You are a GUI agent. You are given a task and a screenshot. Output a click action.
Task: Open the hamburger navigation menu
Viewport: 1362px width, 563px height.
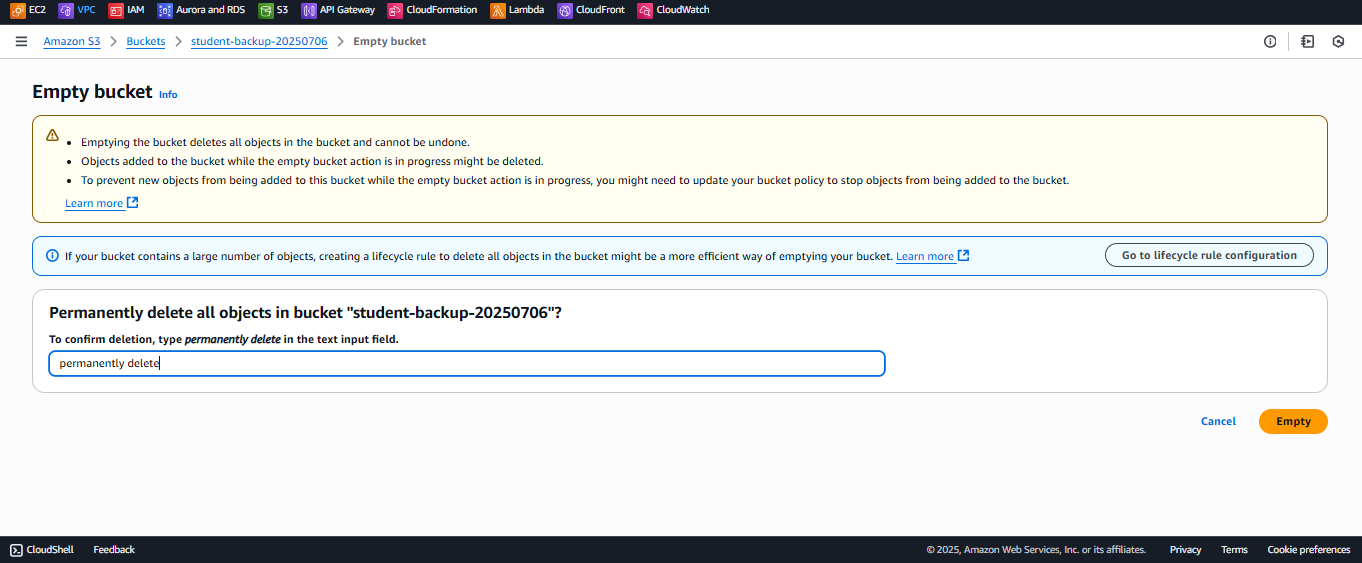[21, 42]
